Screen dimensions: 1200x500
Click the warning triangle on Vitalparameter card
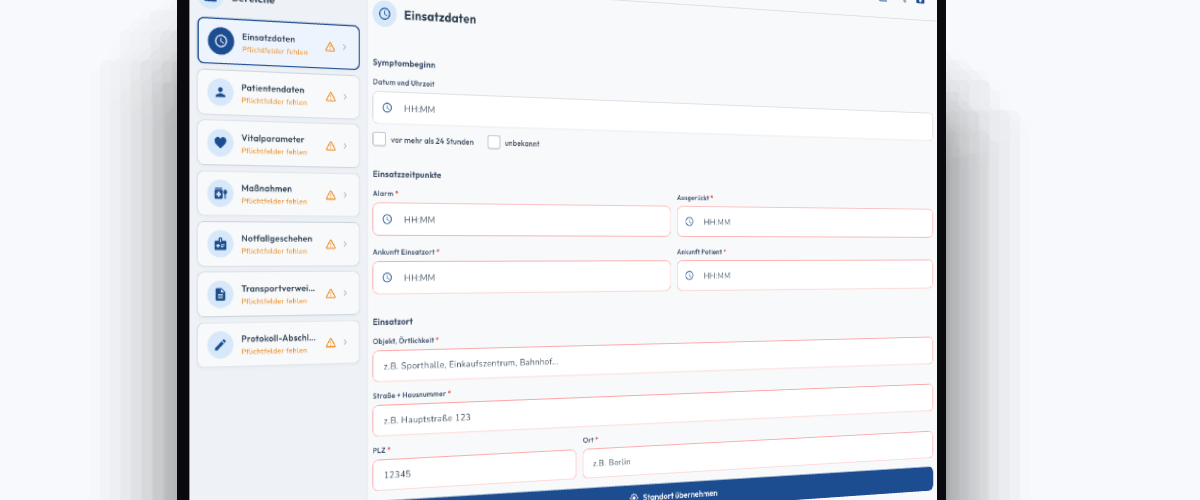(x=331, y=146)
